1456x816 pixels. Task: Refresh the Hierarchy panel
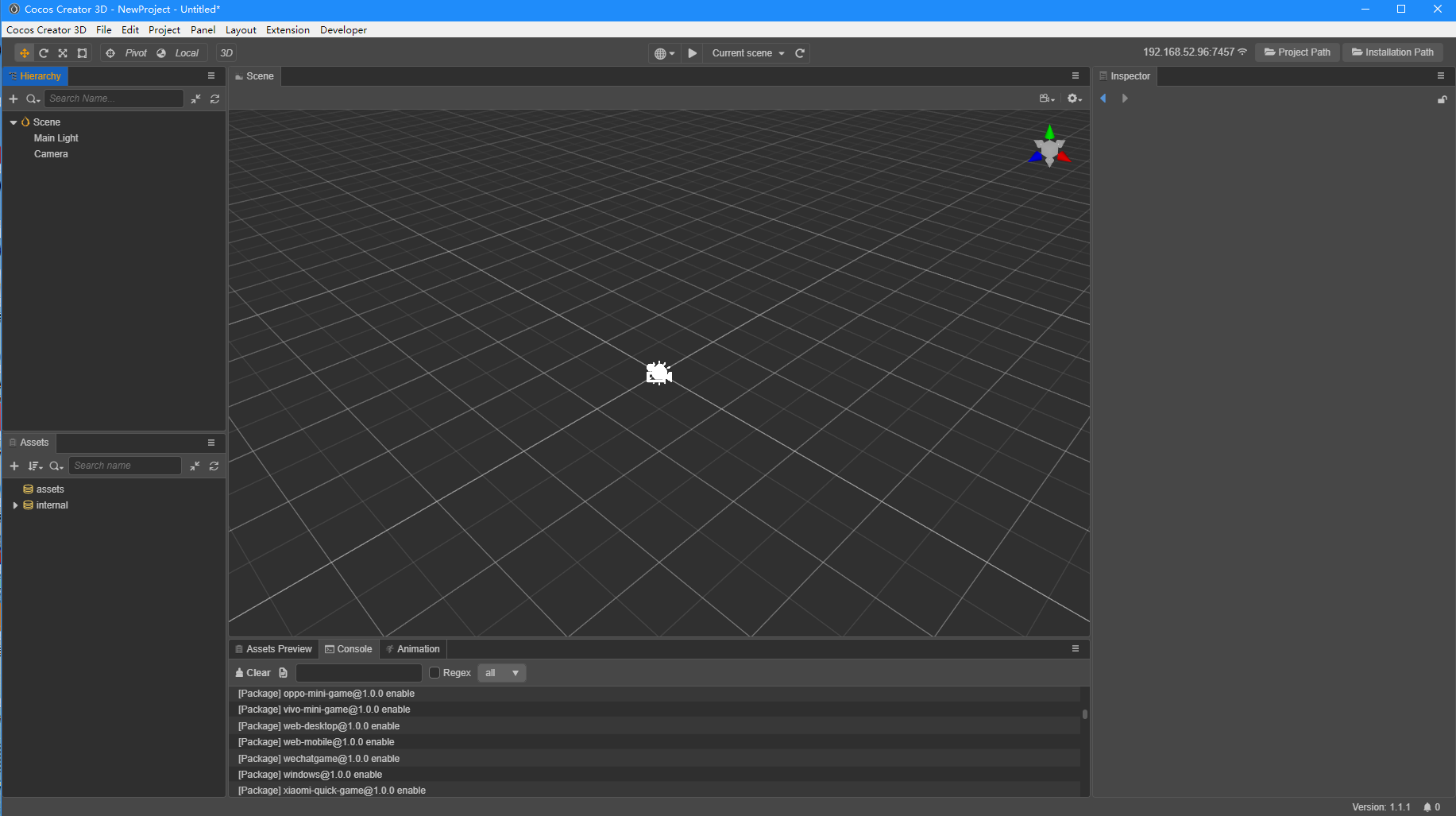[x=214, y=99]
